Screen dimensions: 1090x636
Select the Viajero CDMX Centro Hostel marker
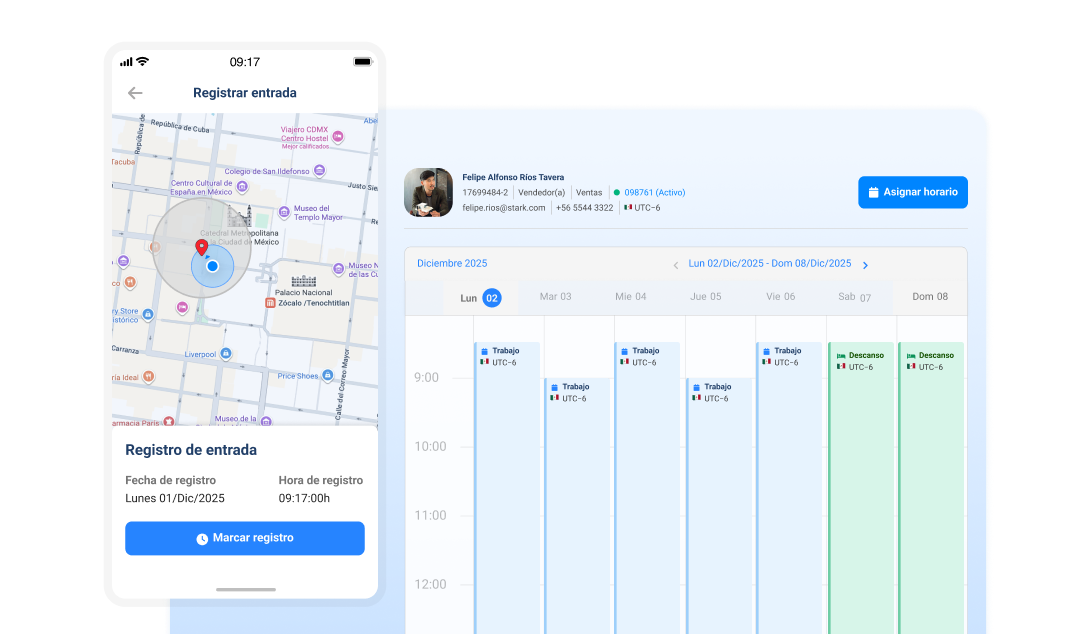coord(338,135)
